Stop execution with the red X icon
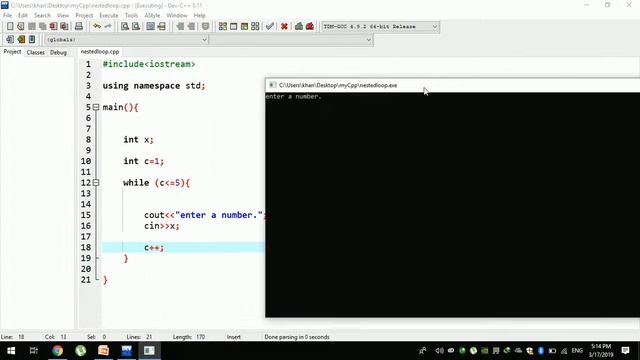The width and height of the screenshot is (640, 360). tap(284, 27)
